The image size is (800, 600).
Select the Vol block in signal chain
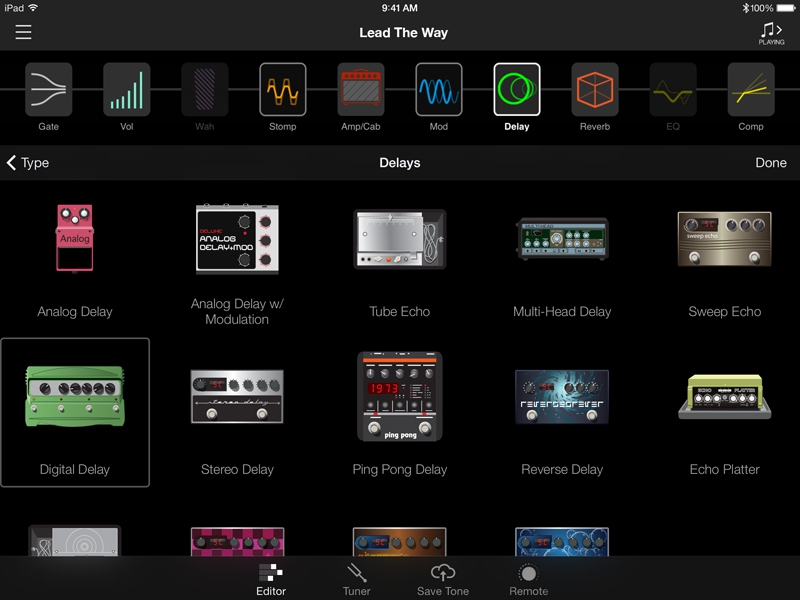(x=127, y=90)
